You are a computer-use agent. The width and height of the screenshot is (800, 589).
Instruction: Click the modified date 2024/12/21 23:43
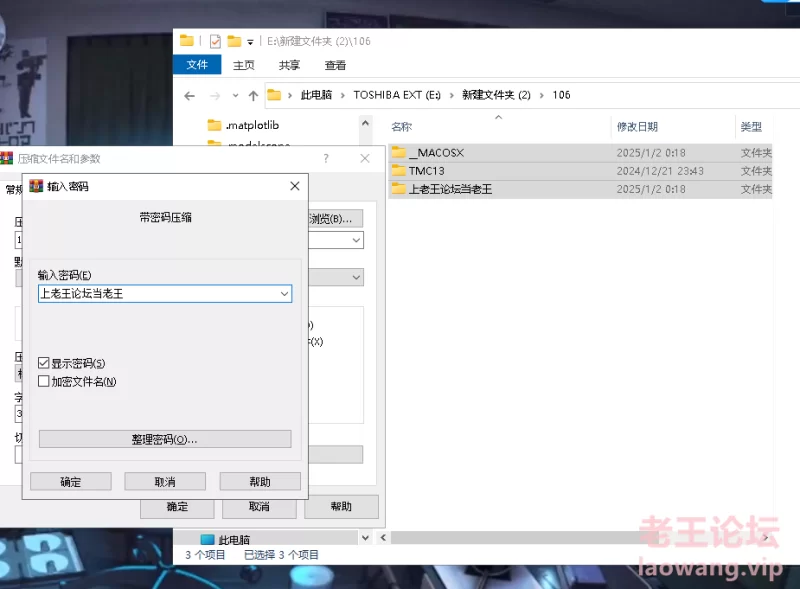tap(660, 171)
